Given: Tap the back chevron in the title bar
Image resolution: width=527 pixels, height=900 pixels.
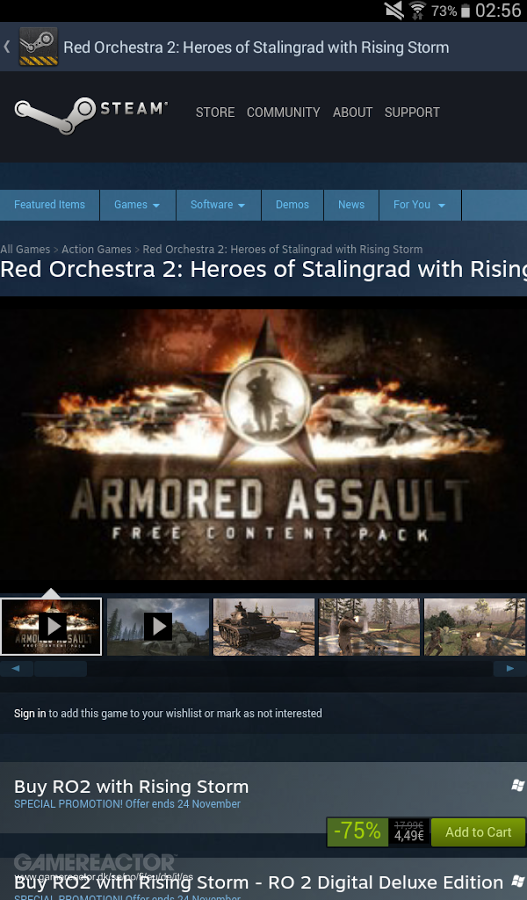Looking at the screenshot, I should [7, 47].
